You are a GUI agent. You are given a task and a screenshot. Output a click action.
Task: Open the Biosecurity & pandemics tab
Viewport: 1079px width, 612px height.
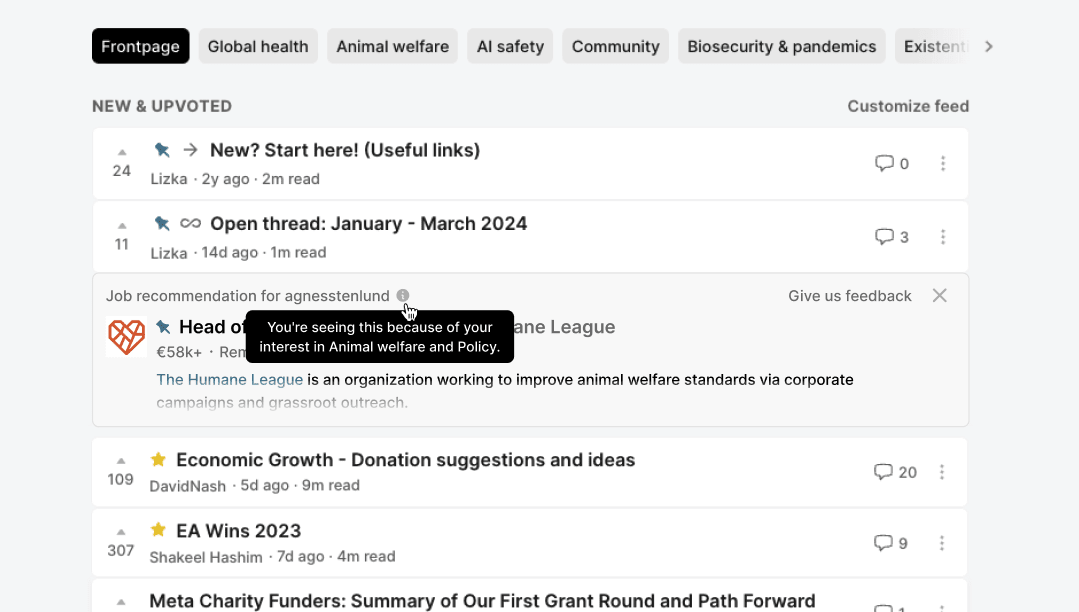point(781,46)
